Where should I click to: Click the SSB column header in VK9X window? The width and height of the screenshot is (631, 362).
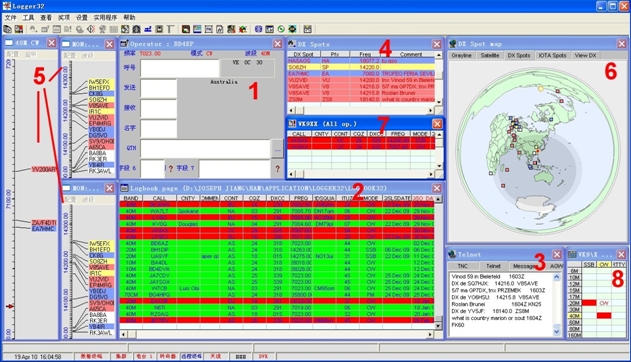tap(589, 264)
